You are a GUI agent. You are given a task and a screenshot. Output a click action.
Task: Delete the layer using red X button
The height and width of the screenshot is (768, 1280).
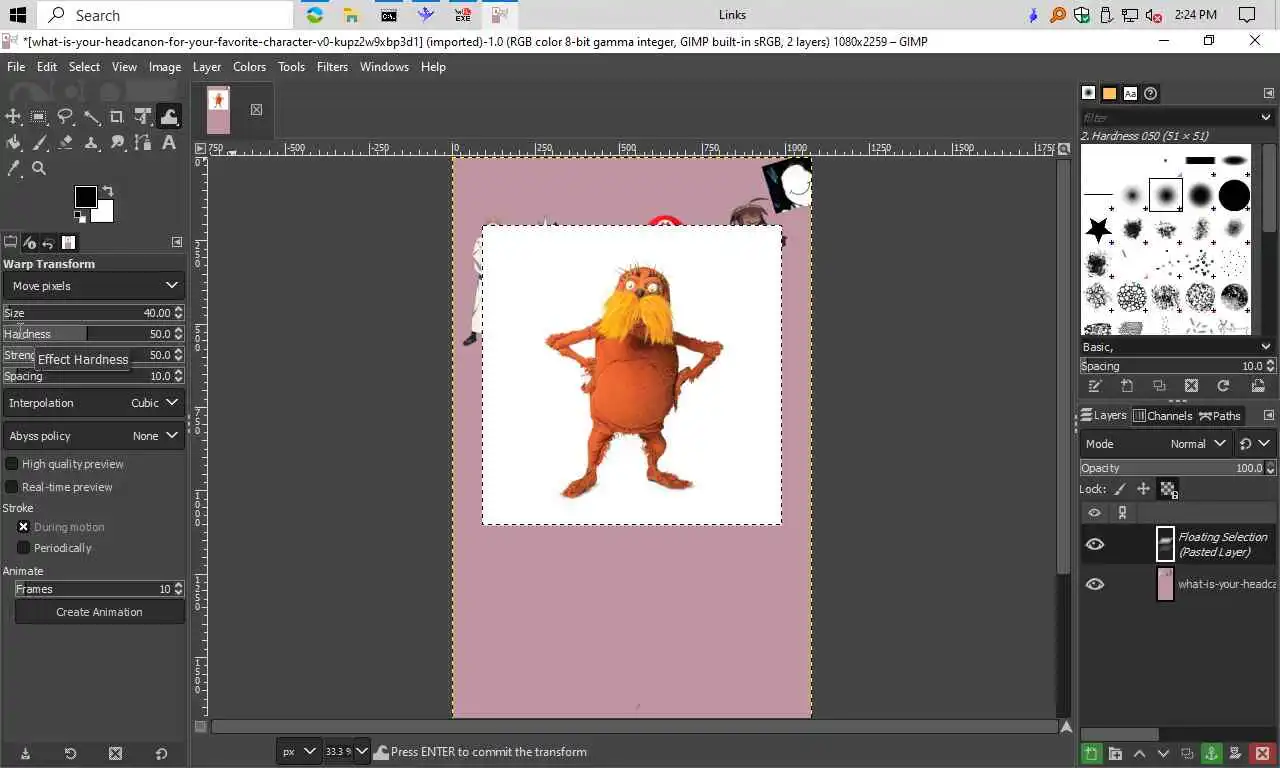[1261, 753]
